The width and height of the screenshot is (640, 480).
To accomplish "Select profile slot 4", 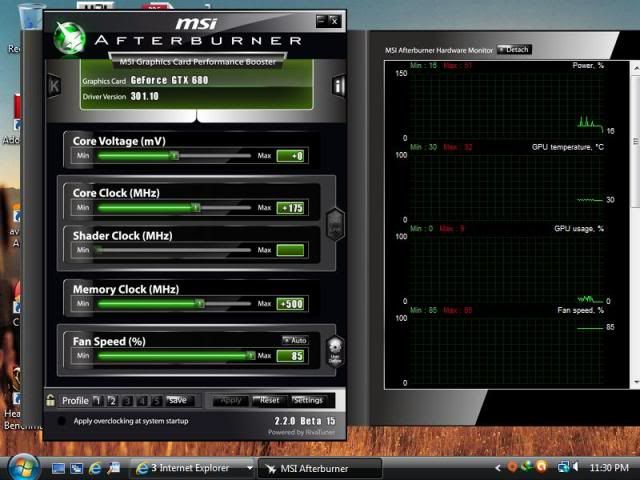I will point(142,401).
